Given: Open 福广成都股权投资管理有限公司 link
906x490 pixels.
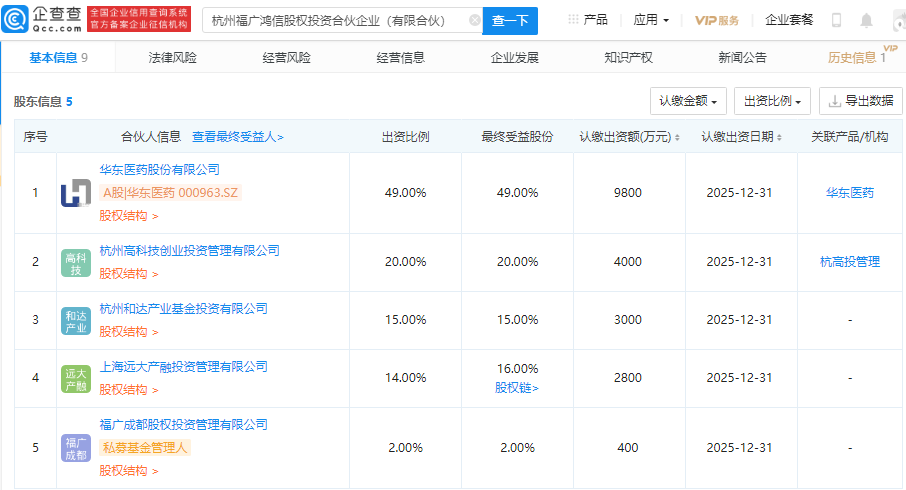Looking at the screenshot, I should point(183,425).
